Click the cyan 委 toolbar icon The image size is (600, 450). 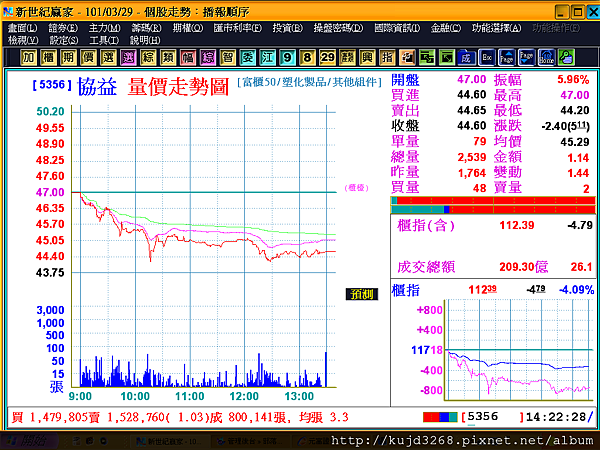[248, 58]
